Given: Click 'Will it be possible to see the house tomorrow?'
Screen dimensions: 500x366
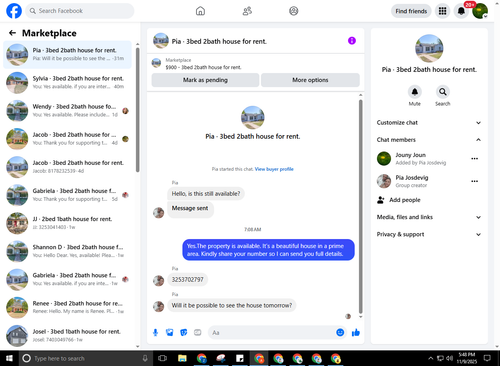Looking at the screenshot, I should click(232, 305).
